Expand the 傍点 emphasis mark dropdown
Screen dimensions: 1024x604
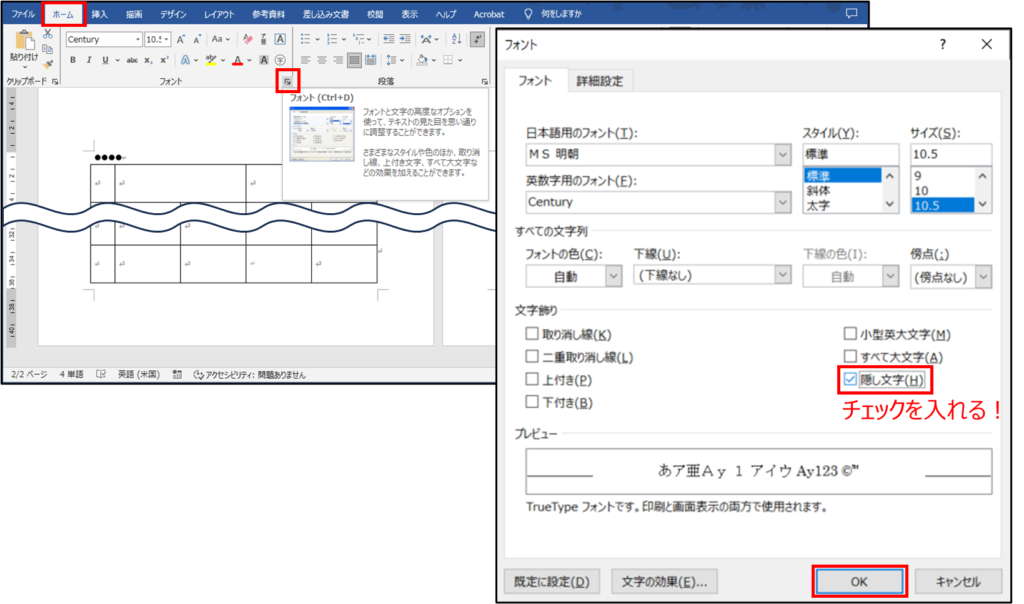[983, 276]
